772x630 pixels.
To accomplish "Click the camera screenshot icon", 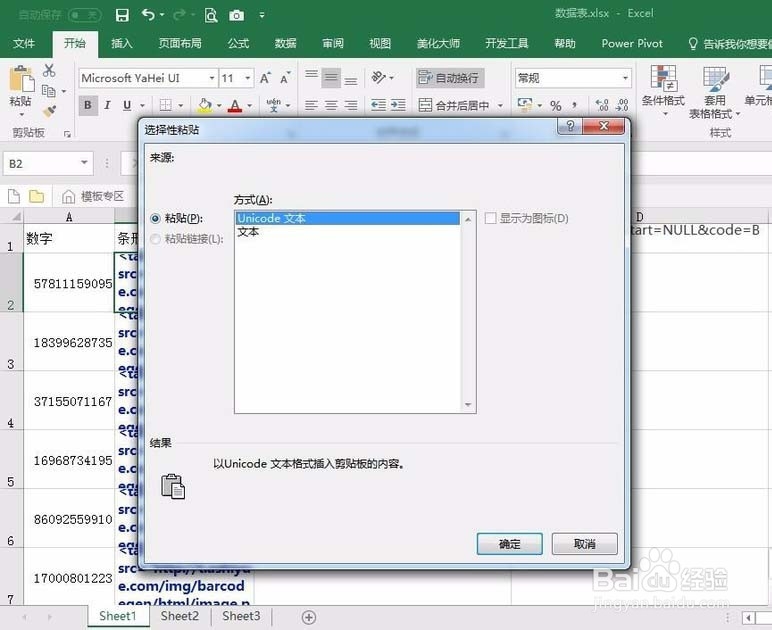I will pyautogui.click(x=236, y=15).
